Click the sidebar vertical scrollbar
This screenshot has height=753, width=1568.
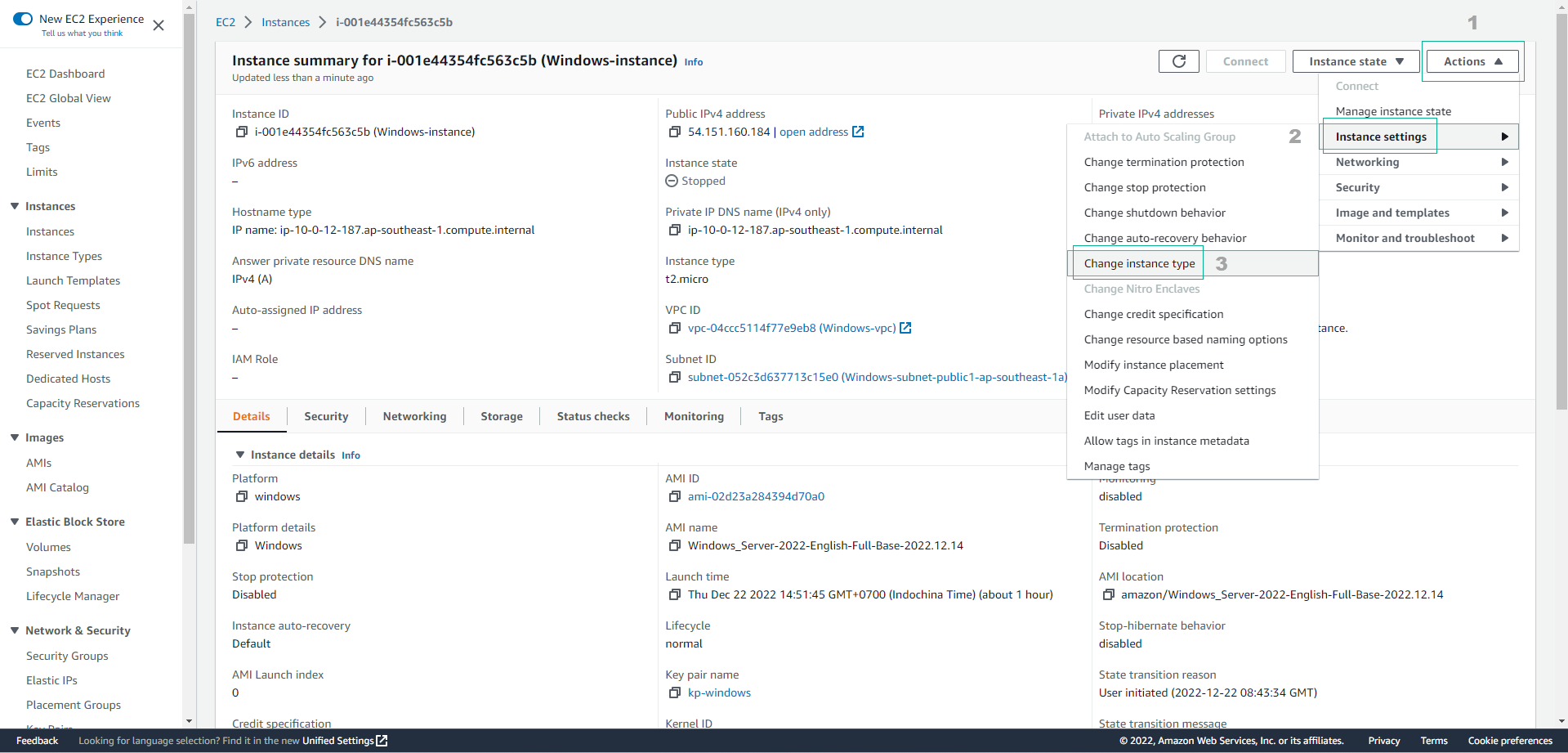pos(190,278)
